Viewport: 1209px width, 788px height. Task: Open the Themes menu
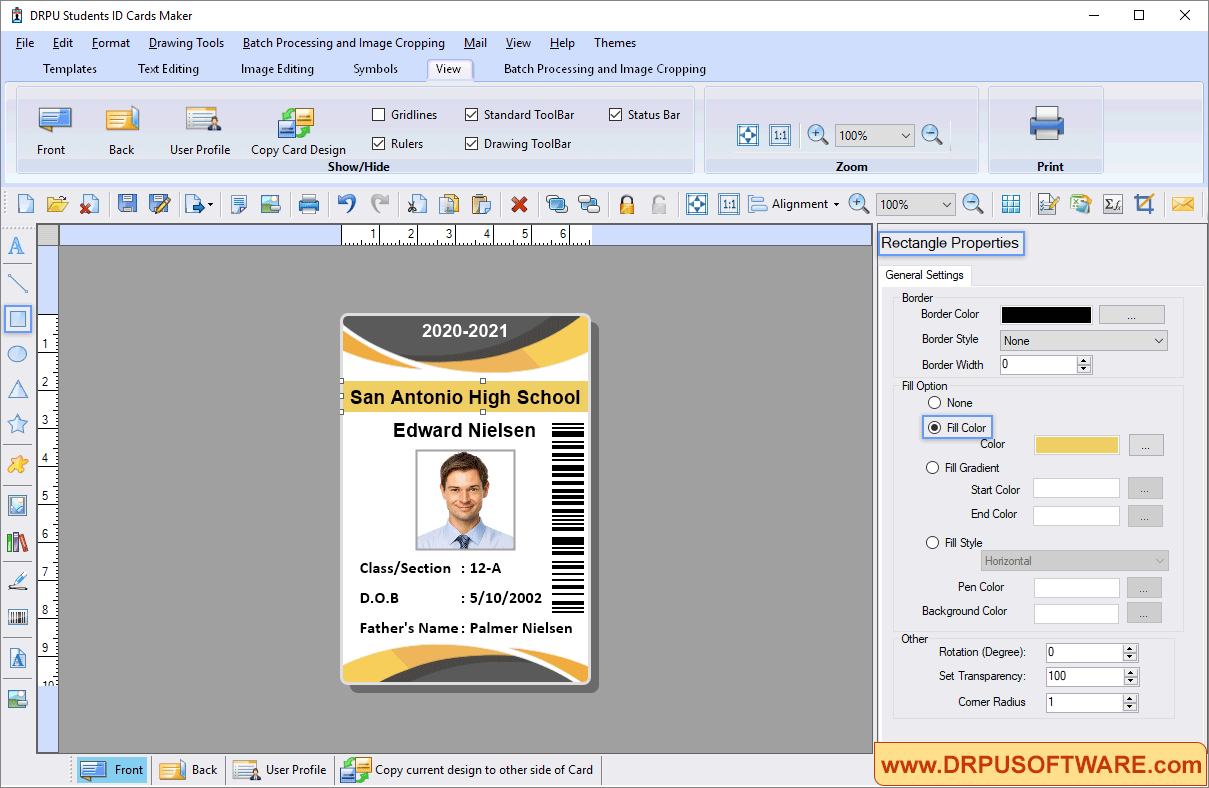[x=615, y=43]
